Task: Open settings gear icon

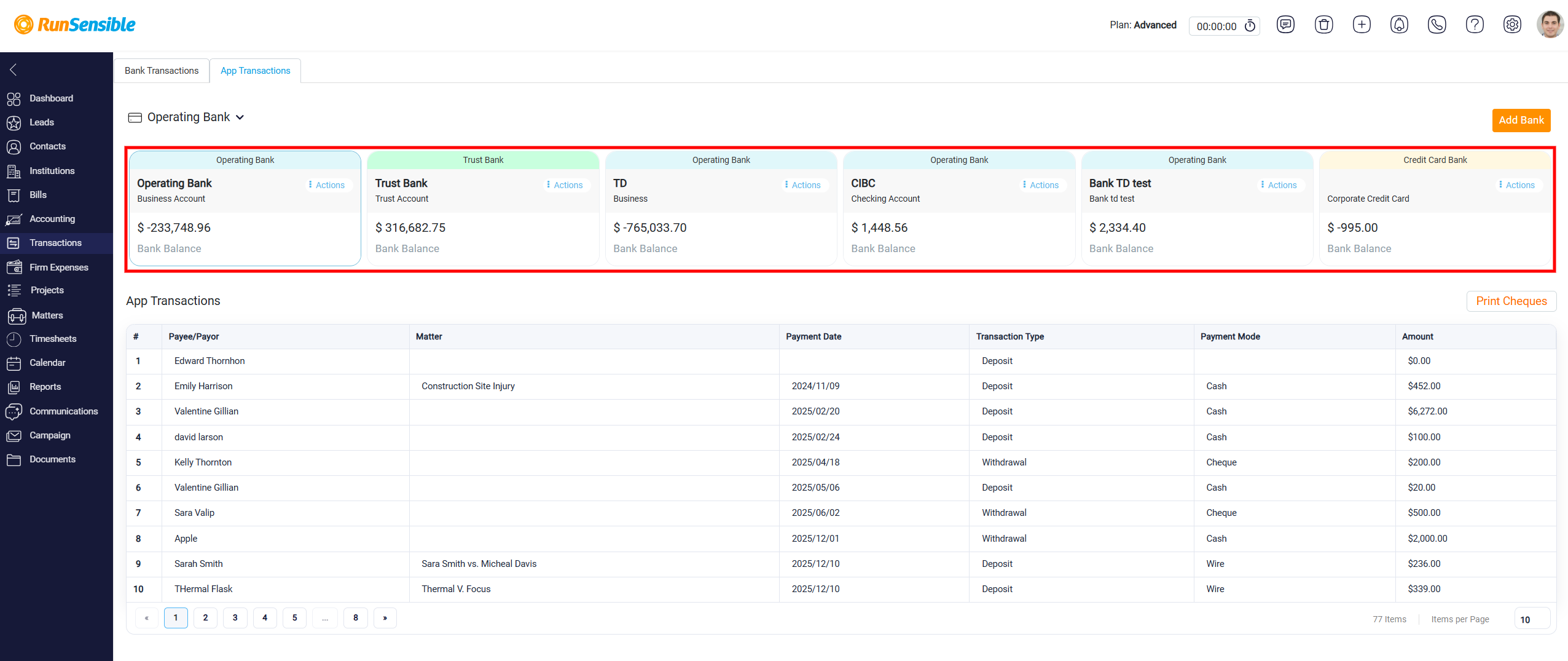Action: [1512, 25]
